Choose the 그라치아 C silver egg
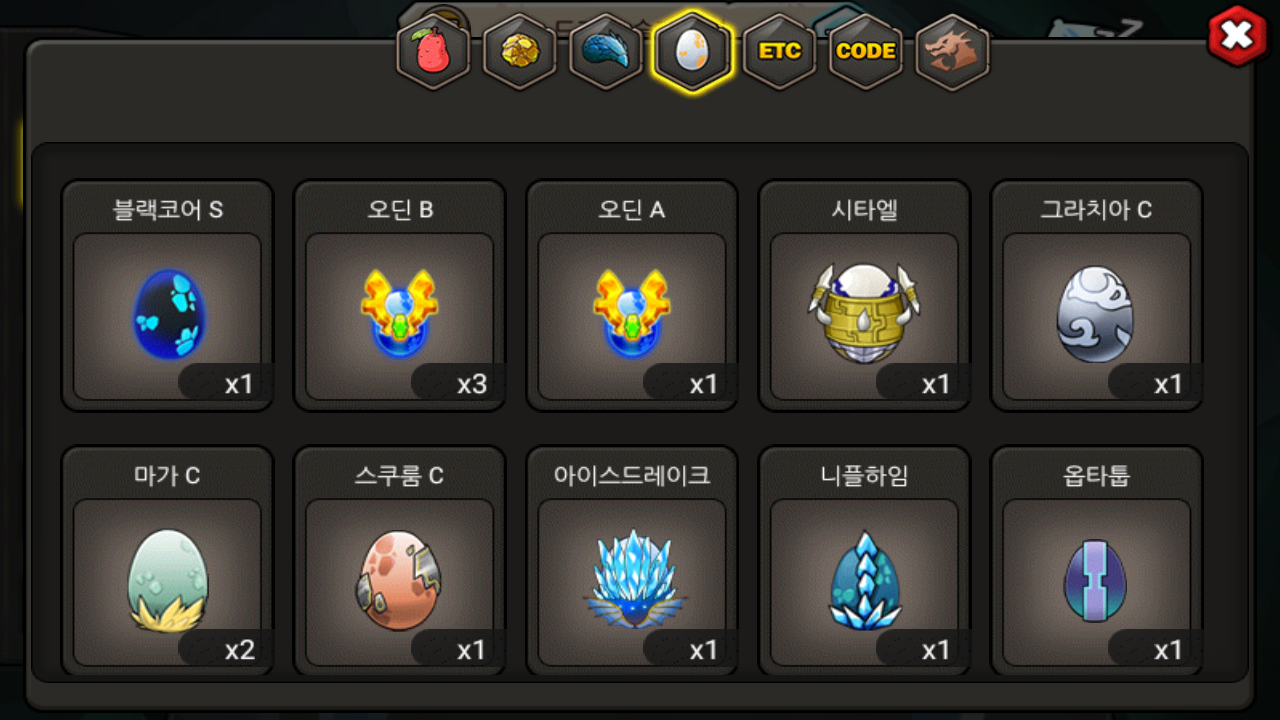 (1096, 295)
